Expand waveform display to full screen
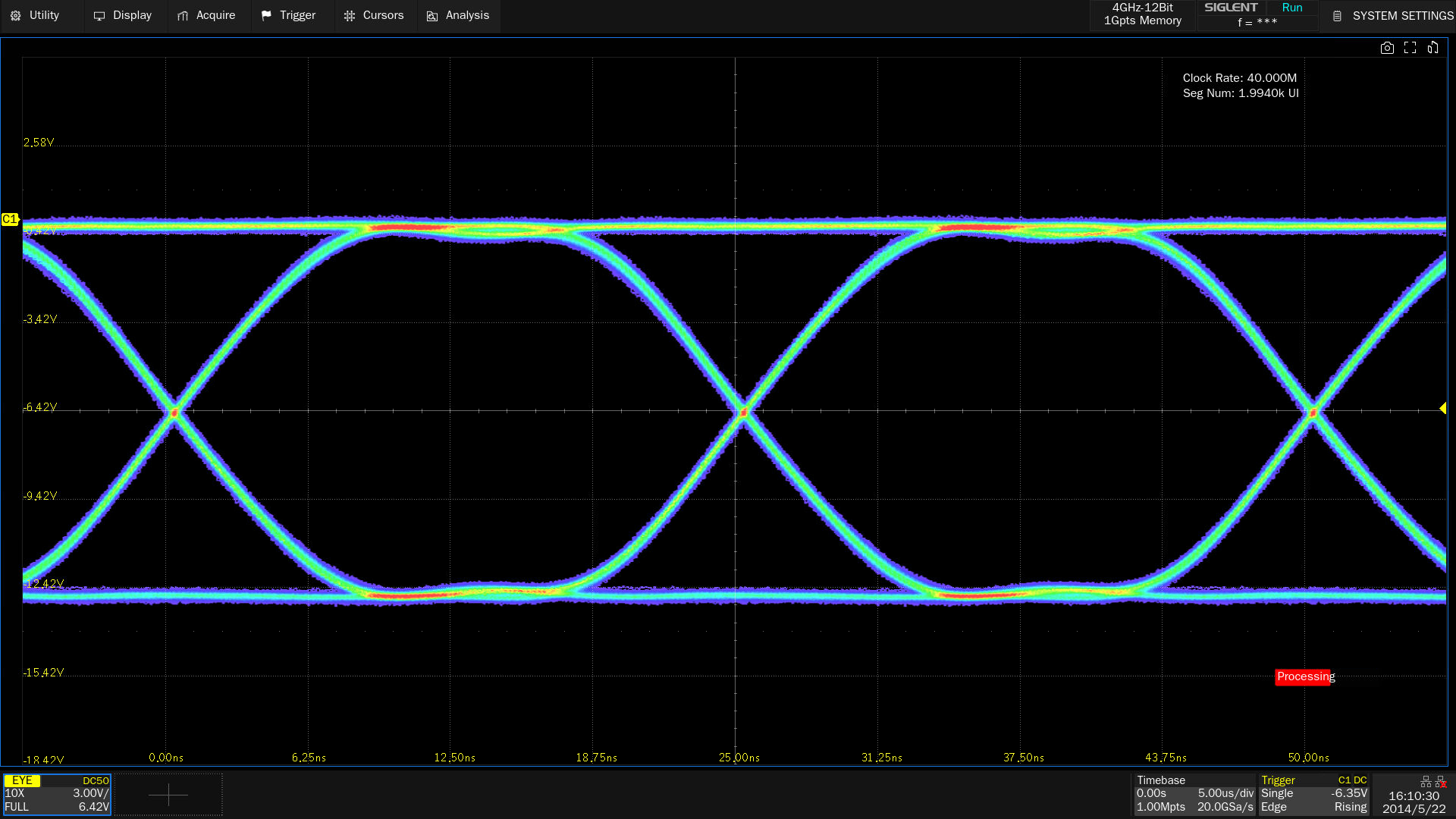Viewport: 1456px width, 819px height. (x=1410, y=48)
